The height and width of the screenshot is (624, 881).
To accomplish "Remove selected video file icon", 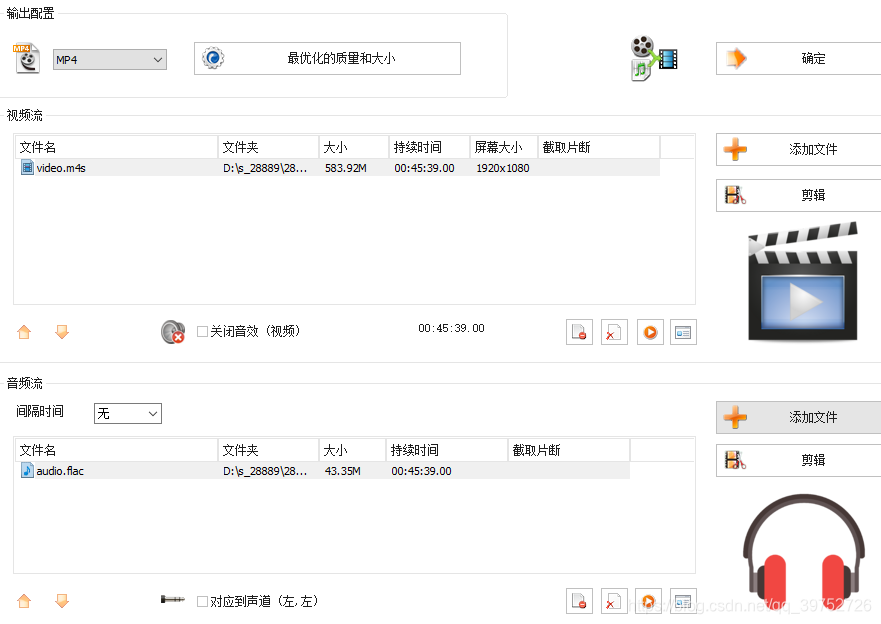I will click(579, 332).
